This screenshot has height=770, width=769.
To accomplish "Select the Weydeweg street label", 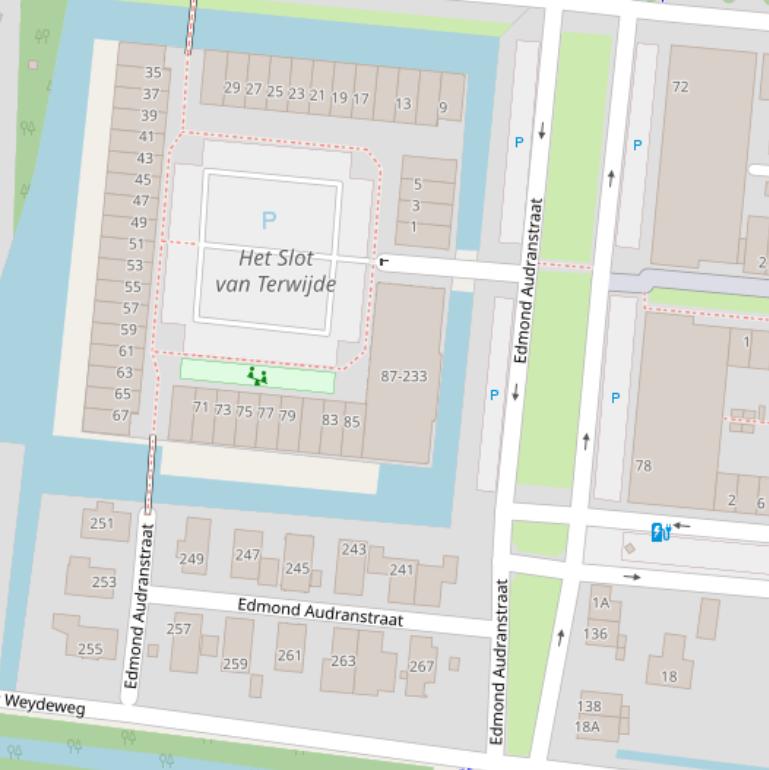I will point(44,705).
